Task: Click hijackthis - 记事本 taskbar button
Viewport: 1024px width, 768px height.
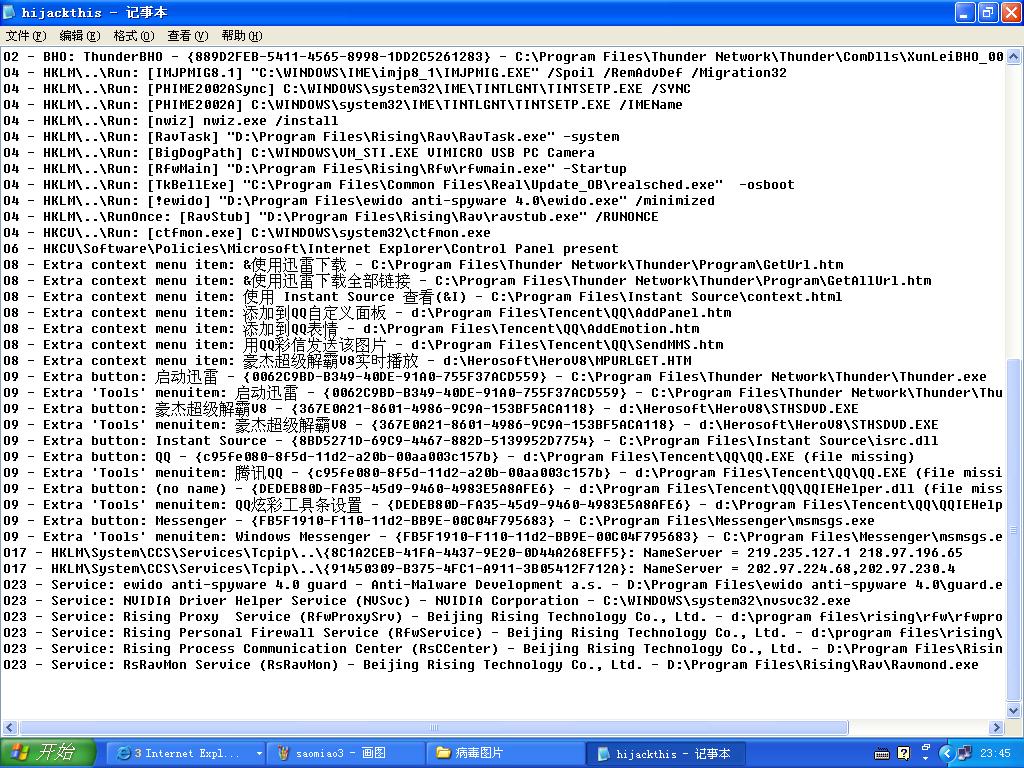Action: coord(664,754)
